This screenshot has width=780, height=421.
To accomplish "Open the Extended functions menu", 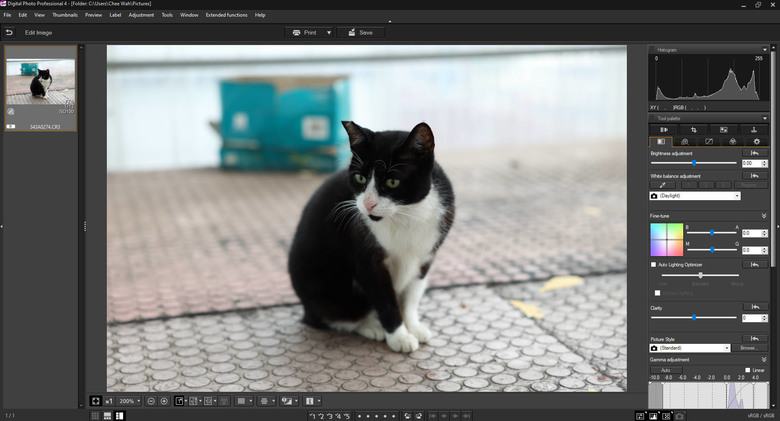I will [226, 15].
